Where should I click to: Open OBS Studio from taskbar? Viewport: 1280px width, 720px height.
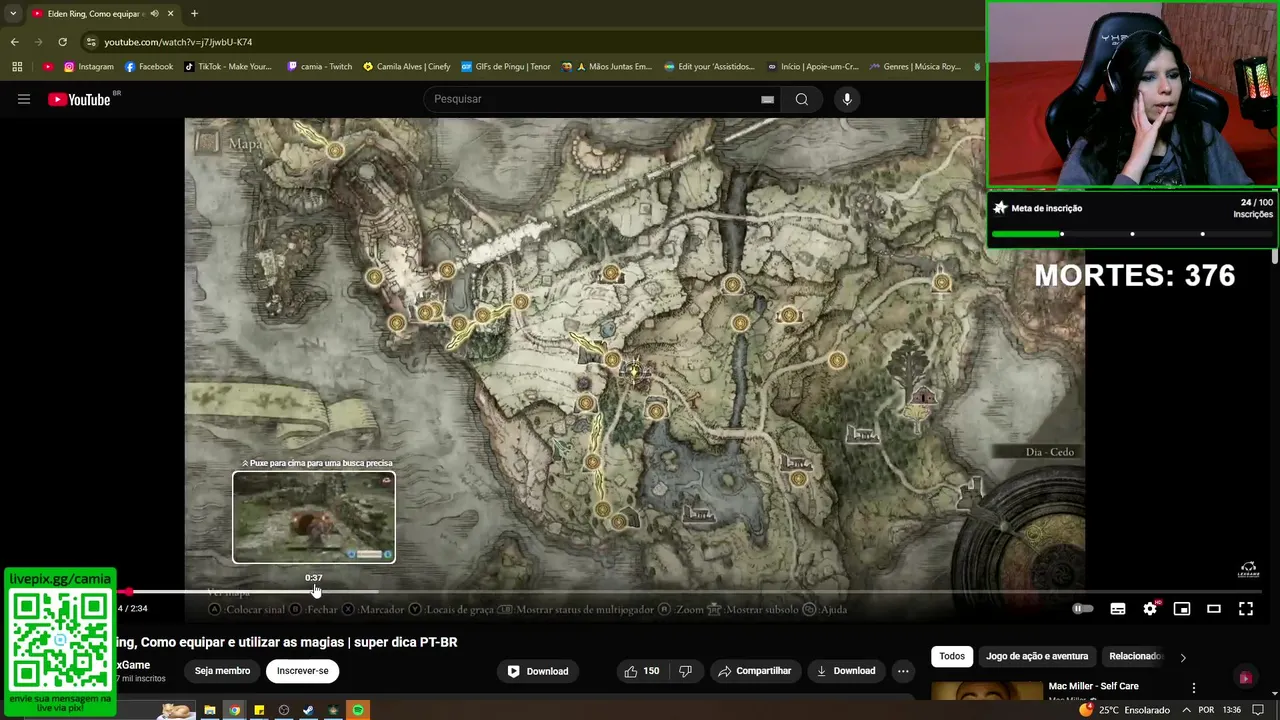pyautogui.click(x=284, y=710)
